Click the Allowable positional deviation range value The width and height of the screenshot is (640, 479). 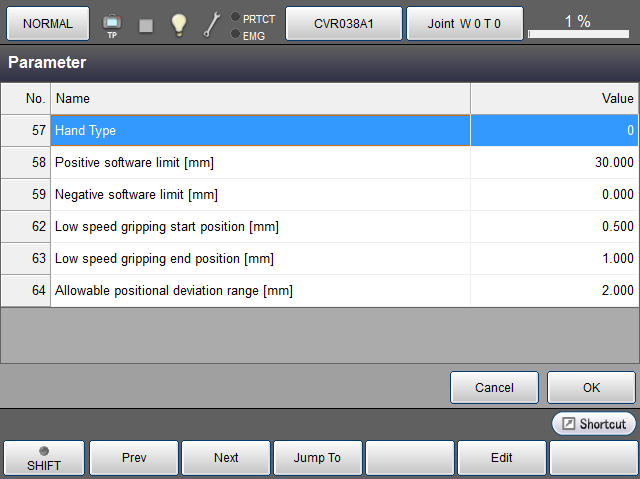(553, 291)
